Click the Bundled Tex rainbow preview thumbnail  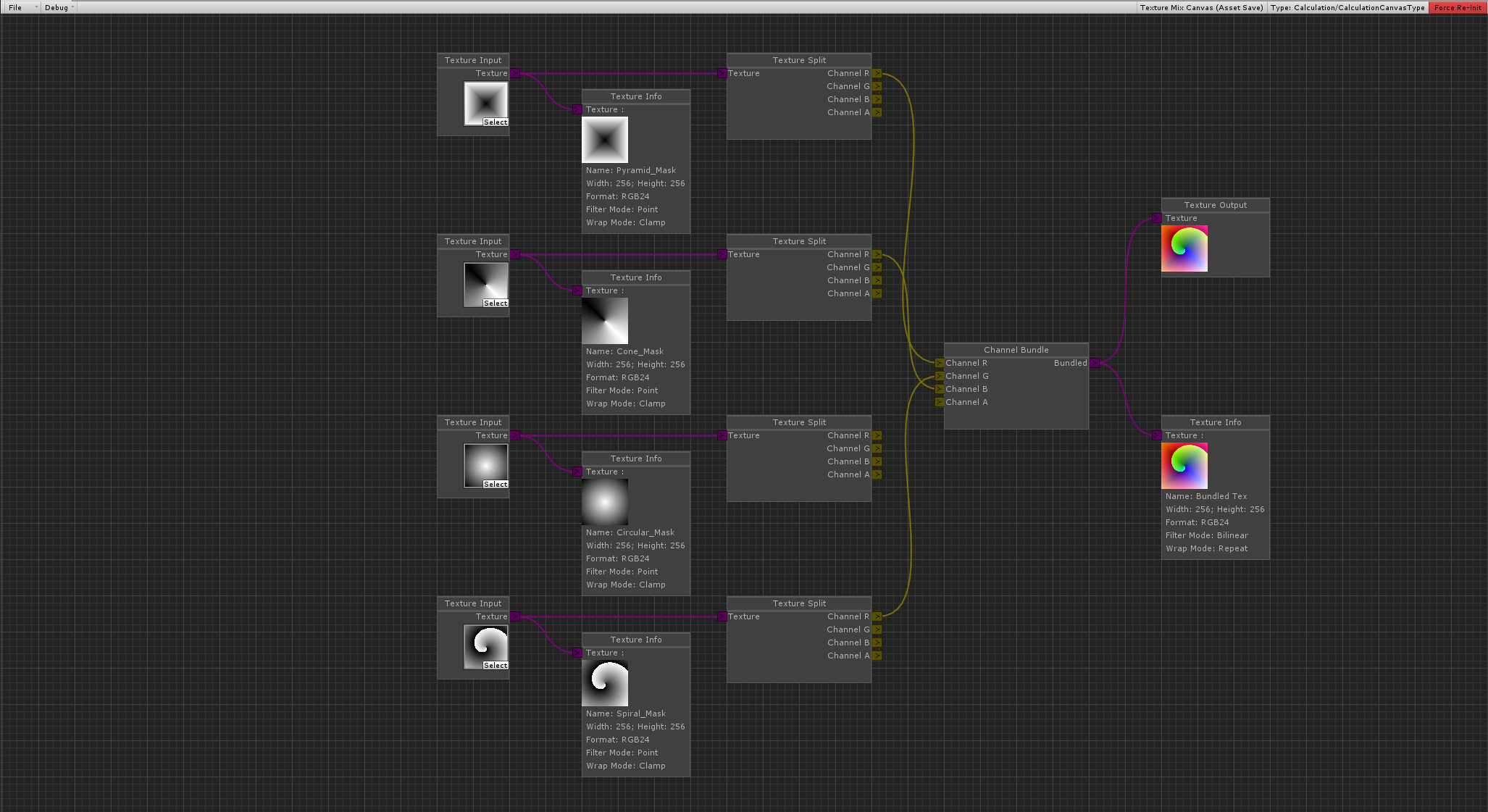[x=1184, y=466]
